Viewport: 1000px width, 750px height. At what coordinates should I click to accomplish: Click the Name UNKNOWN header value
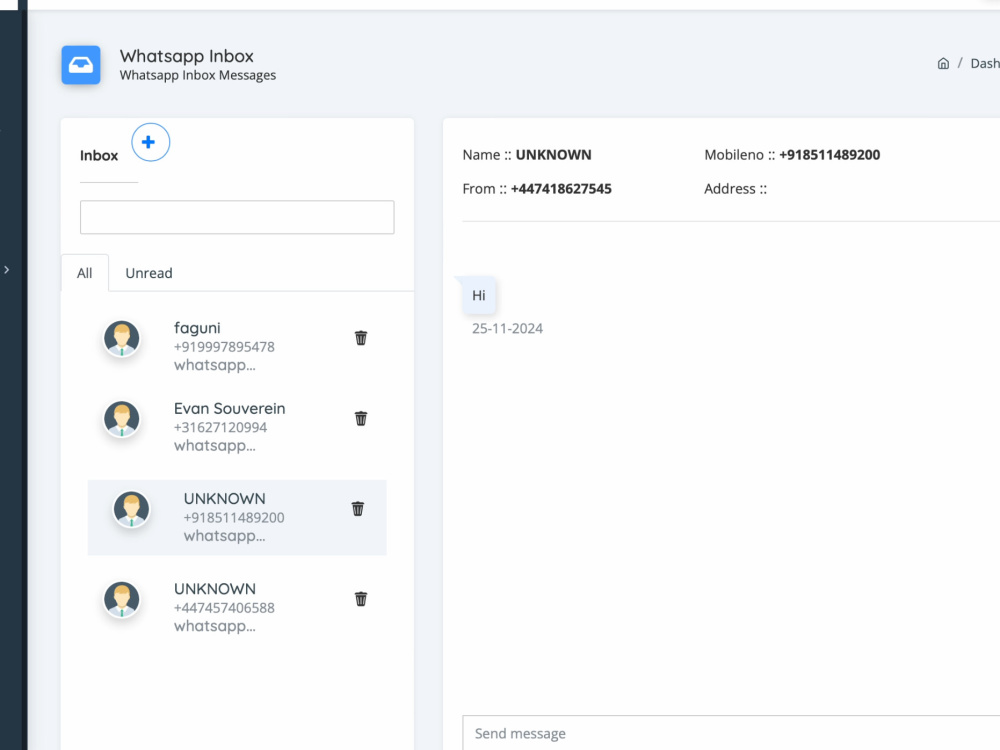point(554,155)
